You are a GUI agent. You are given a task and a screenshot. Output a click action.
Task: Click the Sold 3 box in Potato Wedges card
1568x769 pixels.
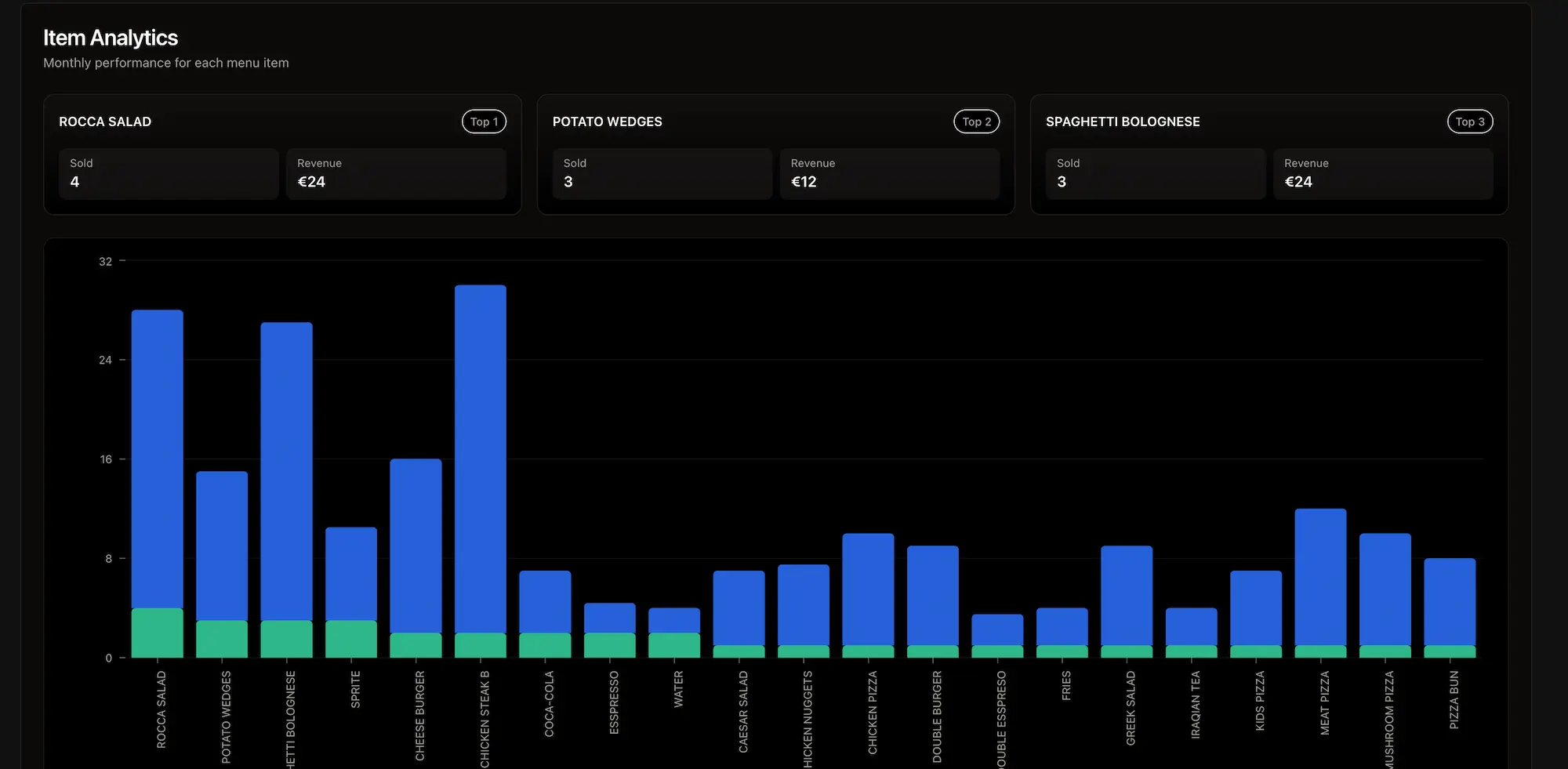(x=662, y=173)
